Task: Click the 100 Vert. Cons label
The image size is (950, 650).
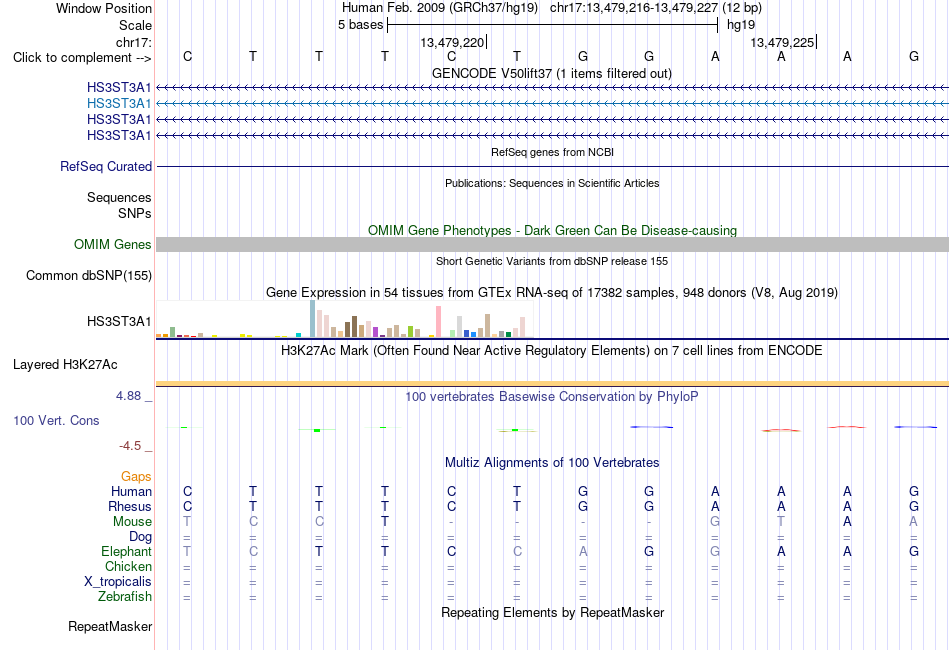Action: [x=56, y=420]
